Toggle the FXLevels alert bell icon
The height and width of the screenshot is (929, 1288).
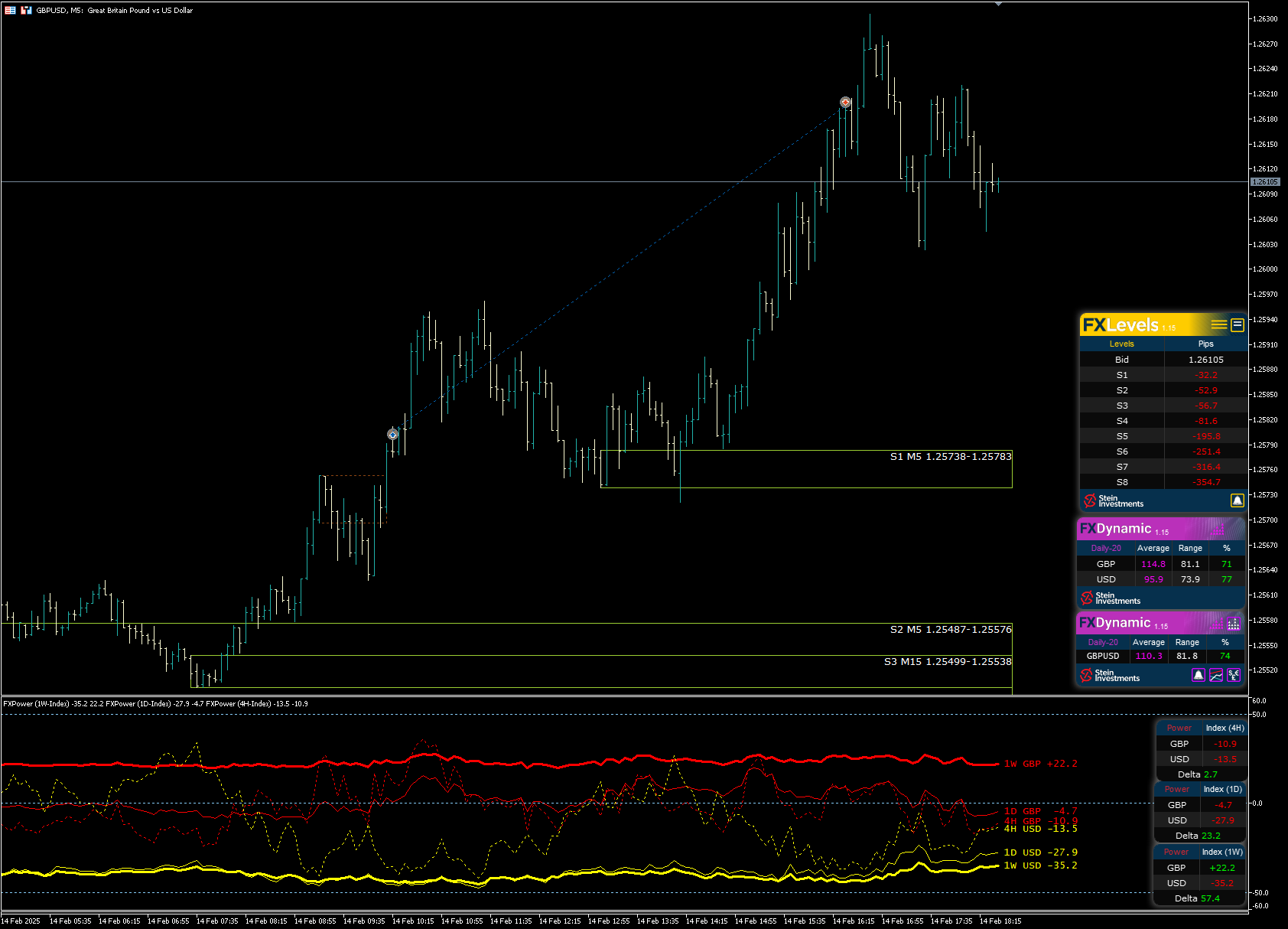click(x=1238, y=500)
